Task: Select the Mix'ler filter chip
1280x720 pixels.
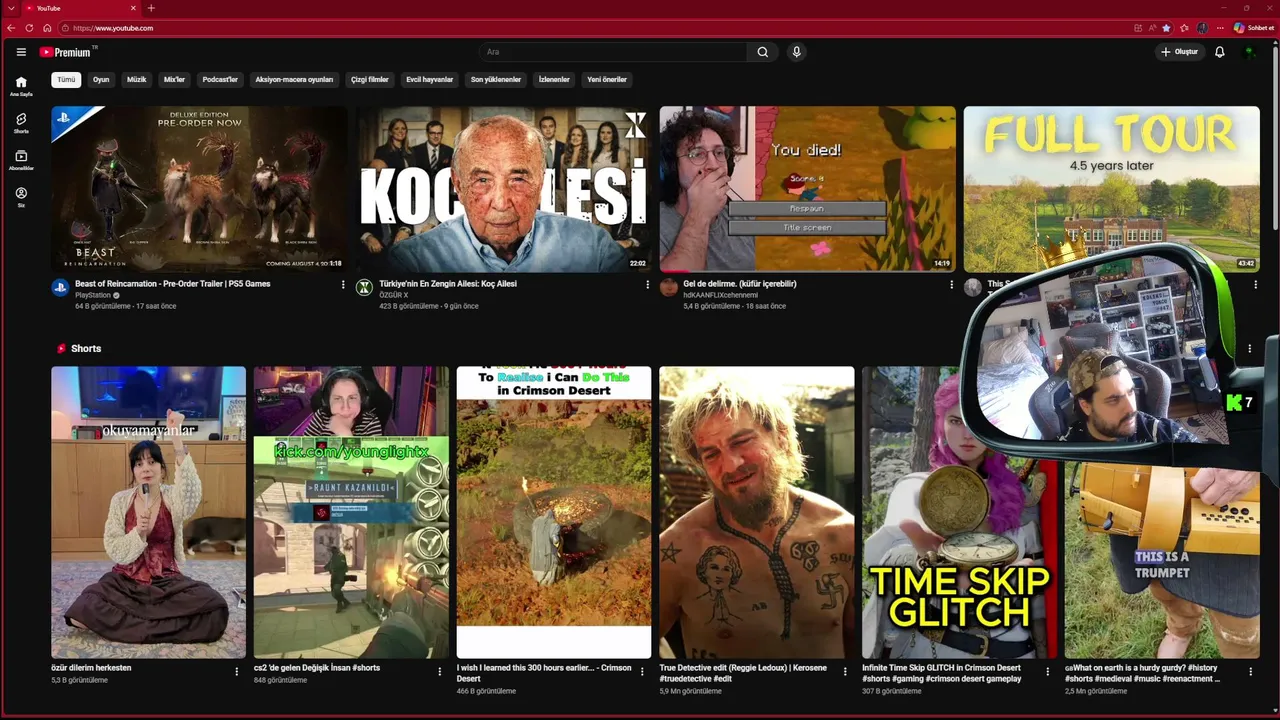Action: [174, 80]
